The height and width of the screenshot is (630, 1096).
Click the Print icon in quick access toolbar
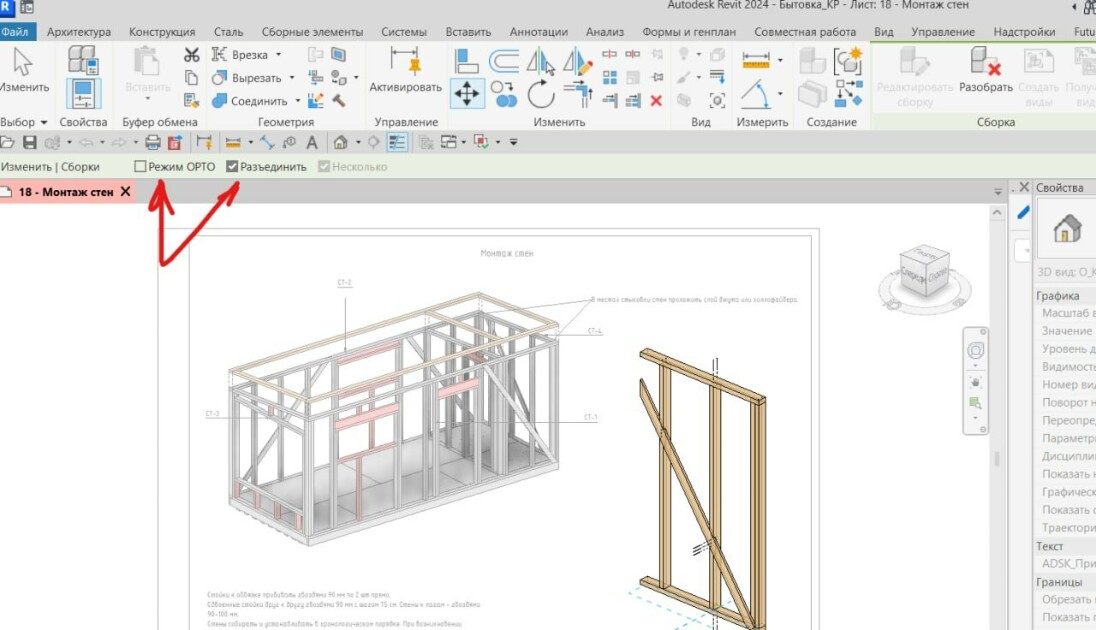[x=152, y=143]
